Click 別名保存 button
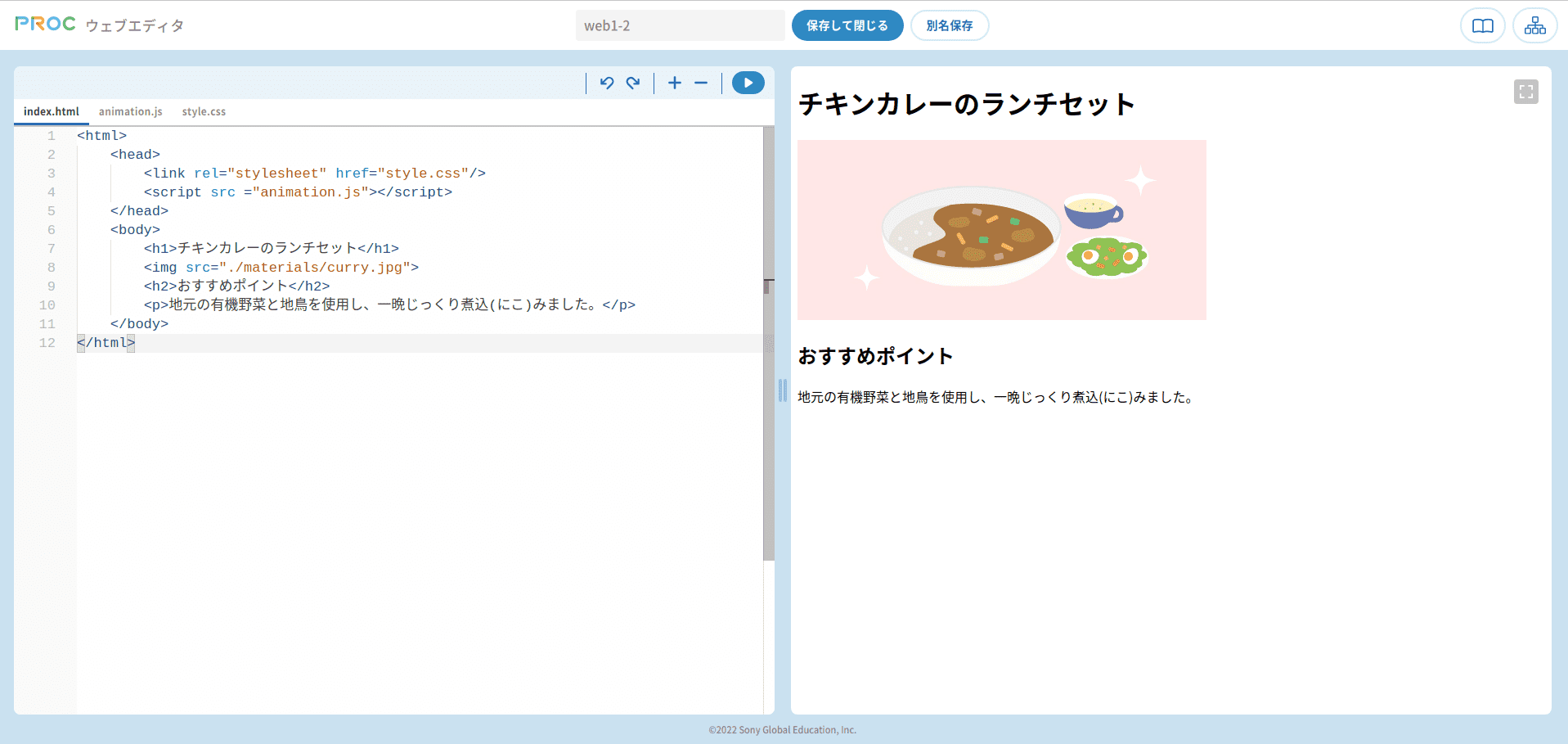The image size is (1568, 744). 950,25
